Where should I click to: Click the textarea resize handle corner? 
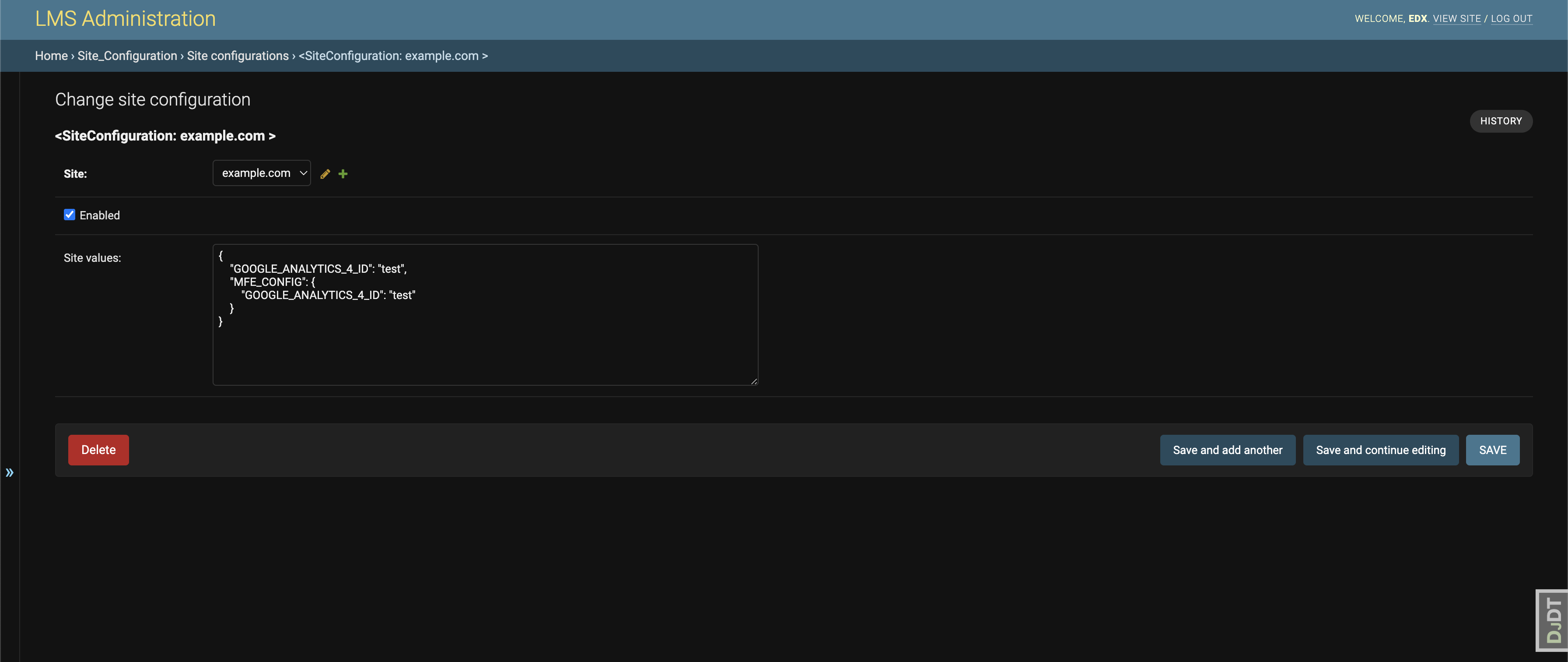[755, 381]
